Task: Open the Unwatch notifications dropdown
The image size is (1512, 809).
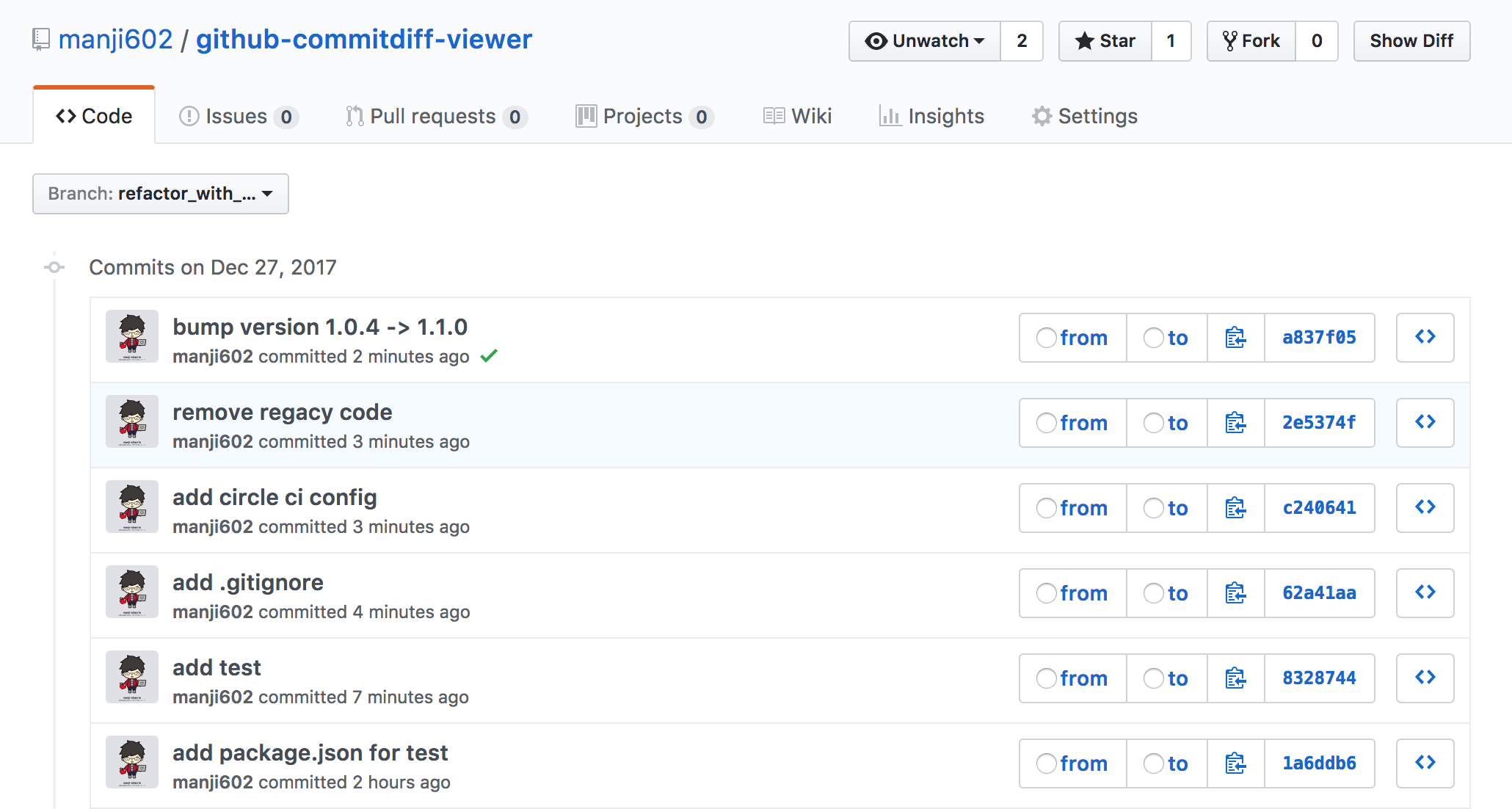Action: (925, 41)
